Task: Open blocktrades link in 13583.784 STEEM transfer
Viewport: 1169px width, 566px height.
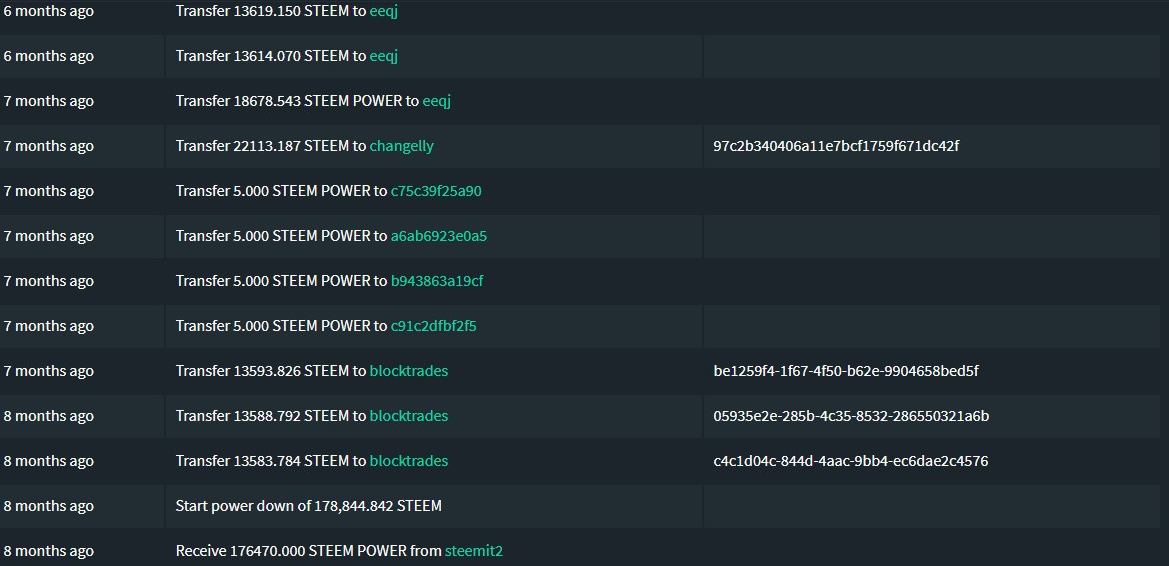Action: click(409, 461)
